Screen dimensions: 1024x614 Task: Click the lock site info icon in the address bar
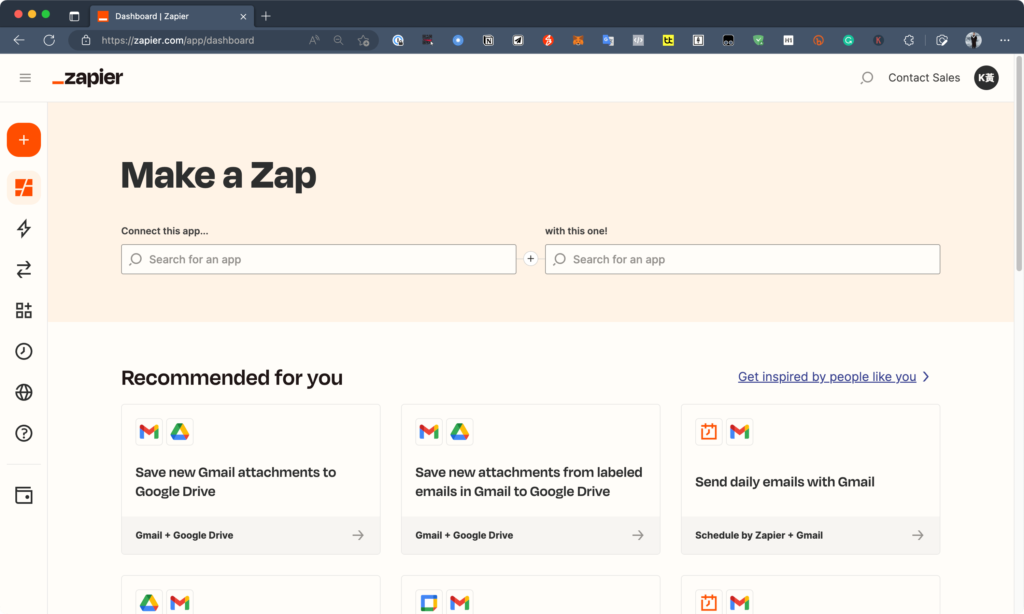[86, 40]
